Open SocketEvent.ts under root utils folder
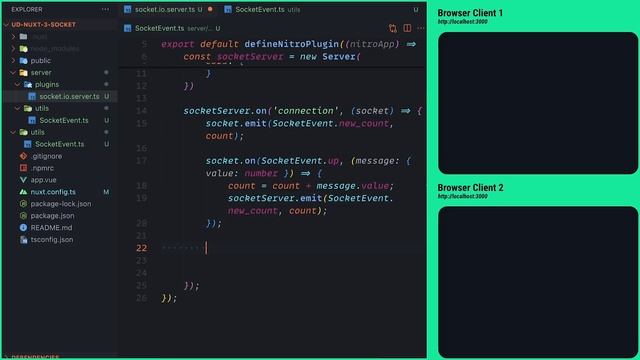Image resolution: width=640 pixels, height=360 pixels. (60, 144)
